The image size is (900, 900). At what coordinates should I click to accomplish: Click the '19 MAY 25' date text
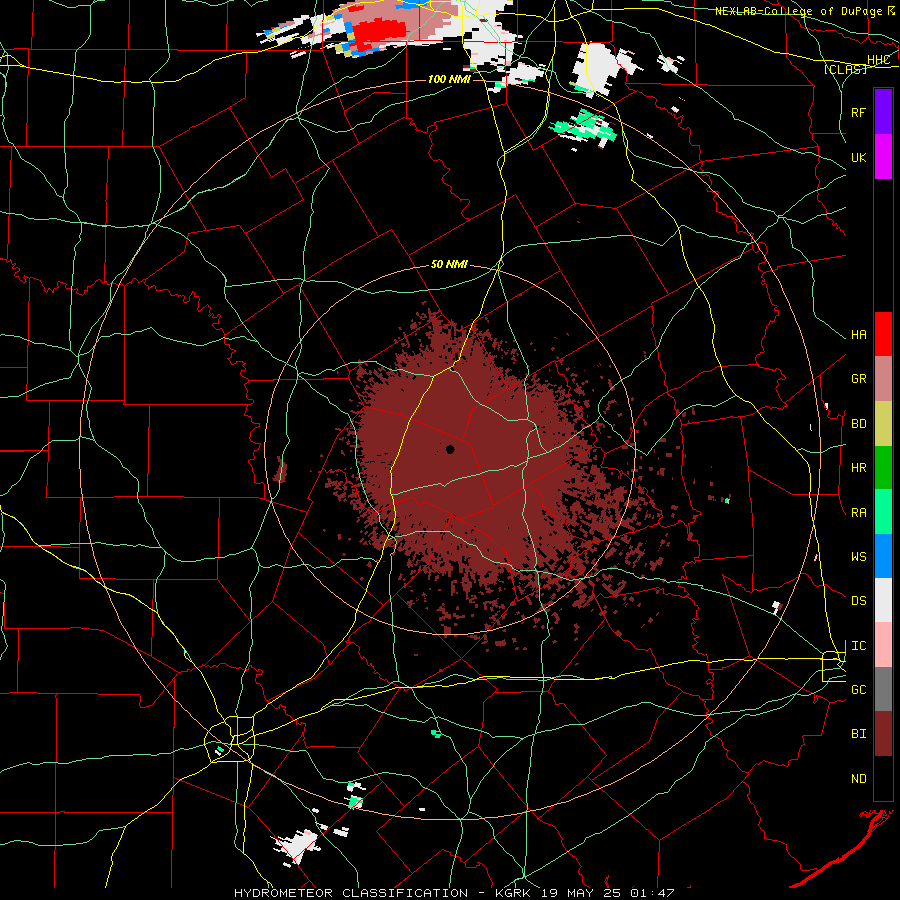click(x=580, y=893)
